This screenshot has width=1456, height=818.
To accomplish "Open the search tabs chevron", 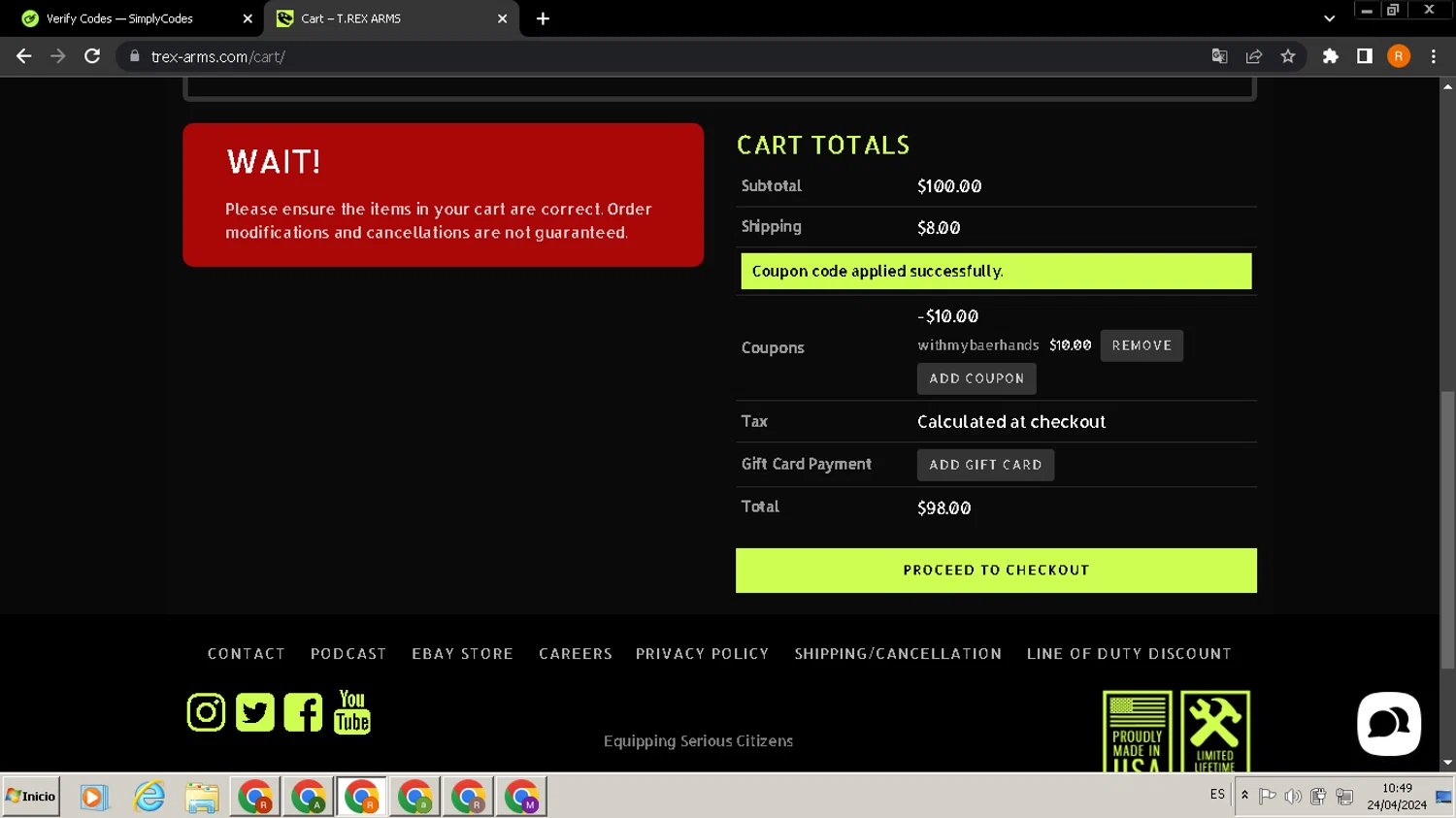I will coord(1330,18).
